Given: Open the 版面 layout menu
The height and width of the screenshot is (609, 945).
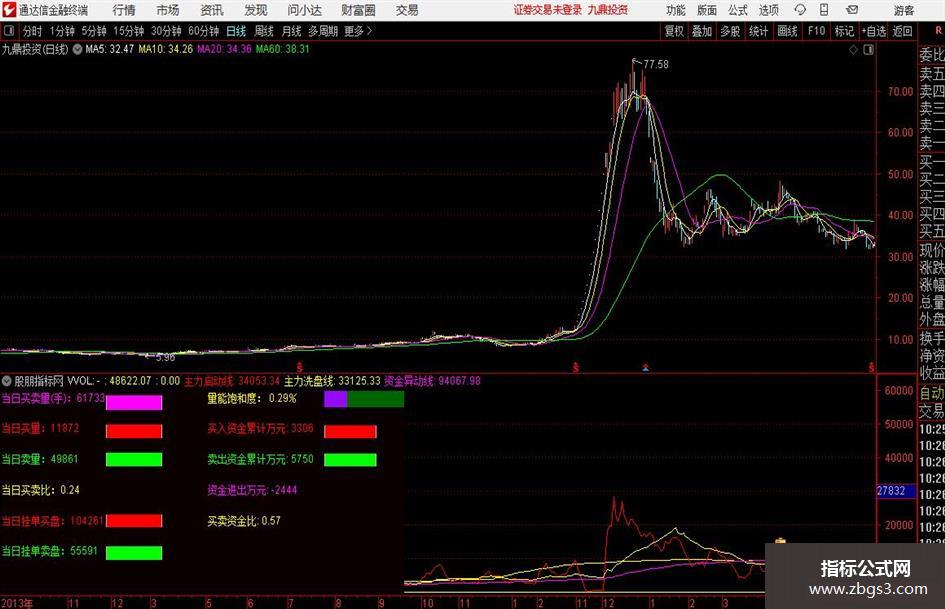Looking at the screenshot, I should (x=706, y=10).
